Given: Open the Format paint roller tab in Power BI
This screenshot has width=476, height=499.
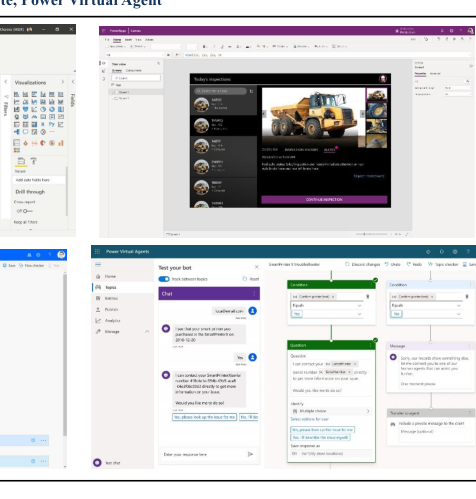Looking at the screenshot, I should coord(34,161).
